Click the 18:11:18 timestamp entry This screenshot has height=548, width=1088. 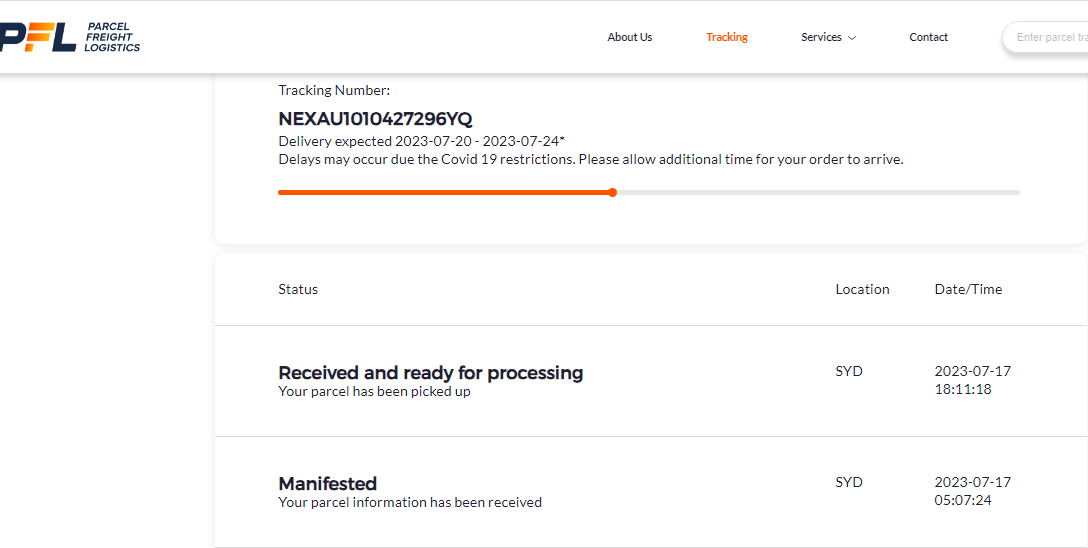[963, 389]
